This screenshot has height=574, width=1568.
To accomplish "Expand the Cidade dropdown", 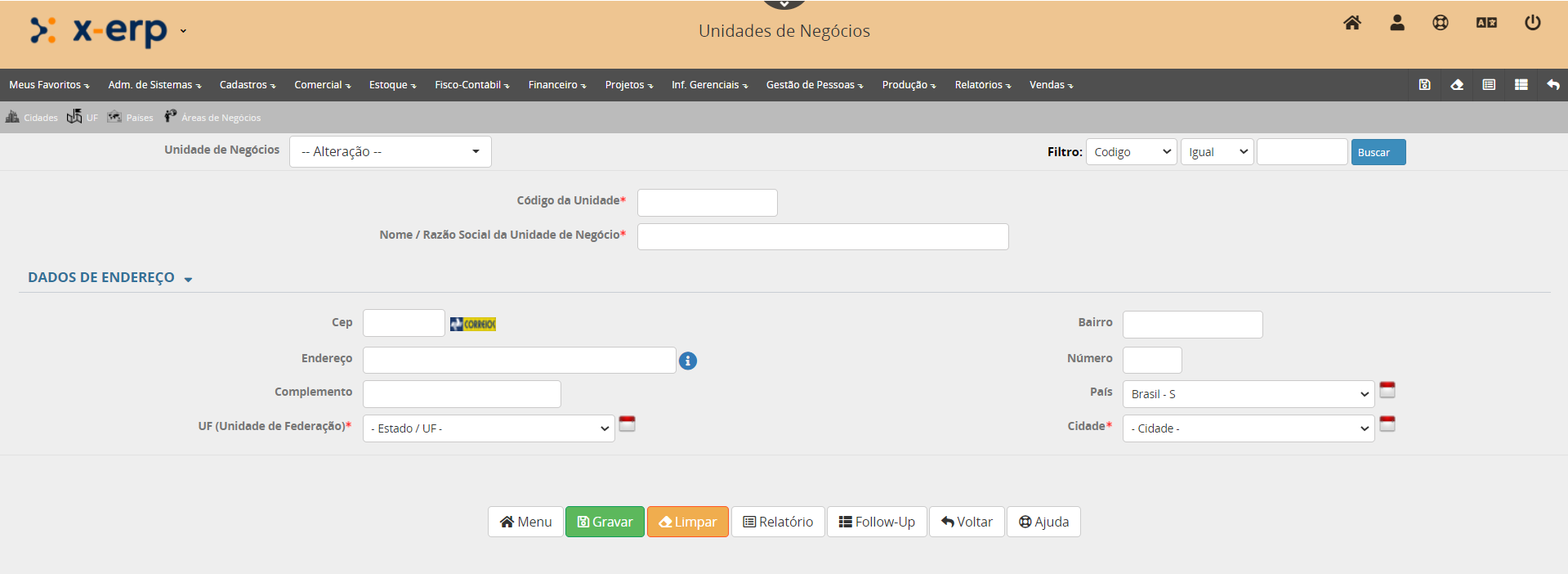I will (x=1248, y=428).
